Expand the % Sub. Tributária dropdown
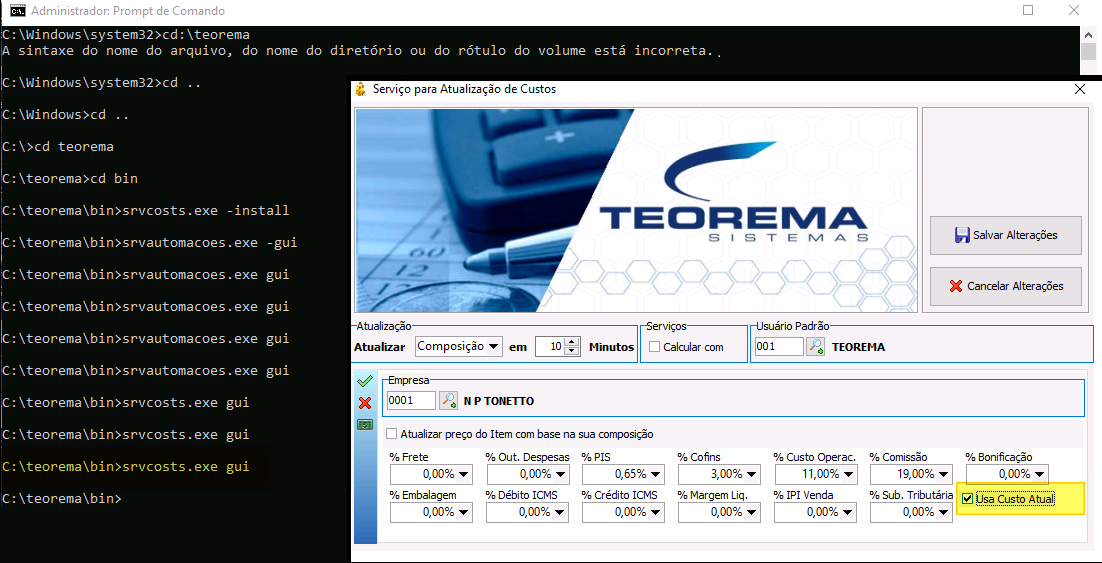Viewport: 1102px width, 563px height. click(x=945, y=513)
